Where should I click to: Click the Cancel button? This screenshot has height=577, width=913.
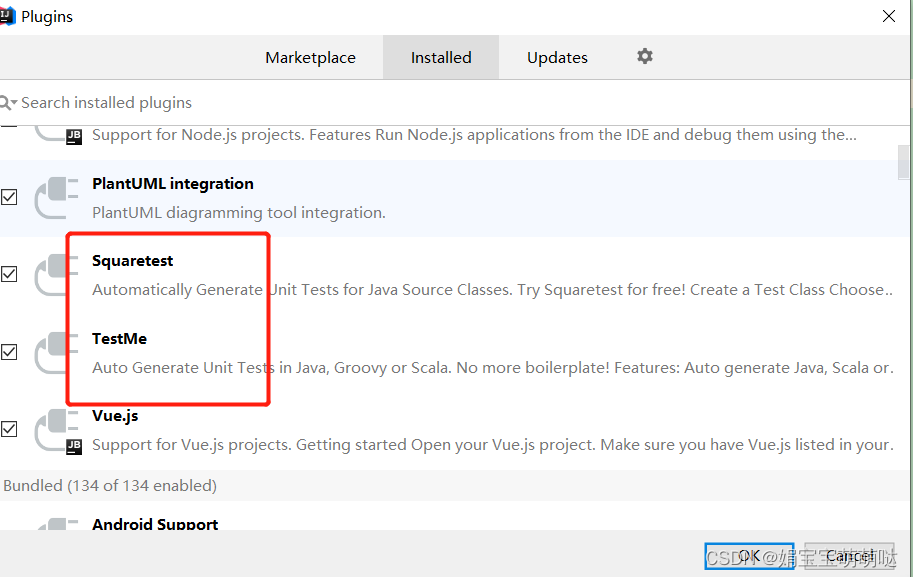point(849,556)
